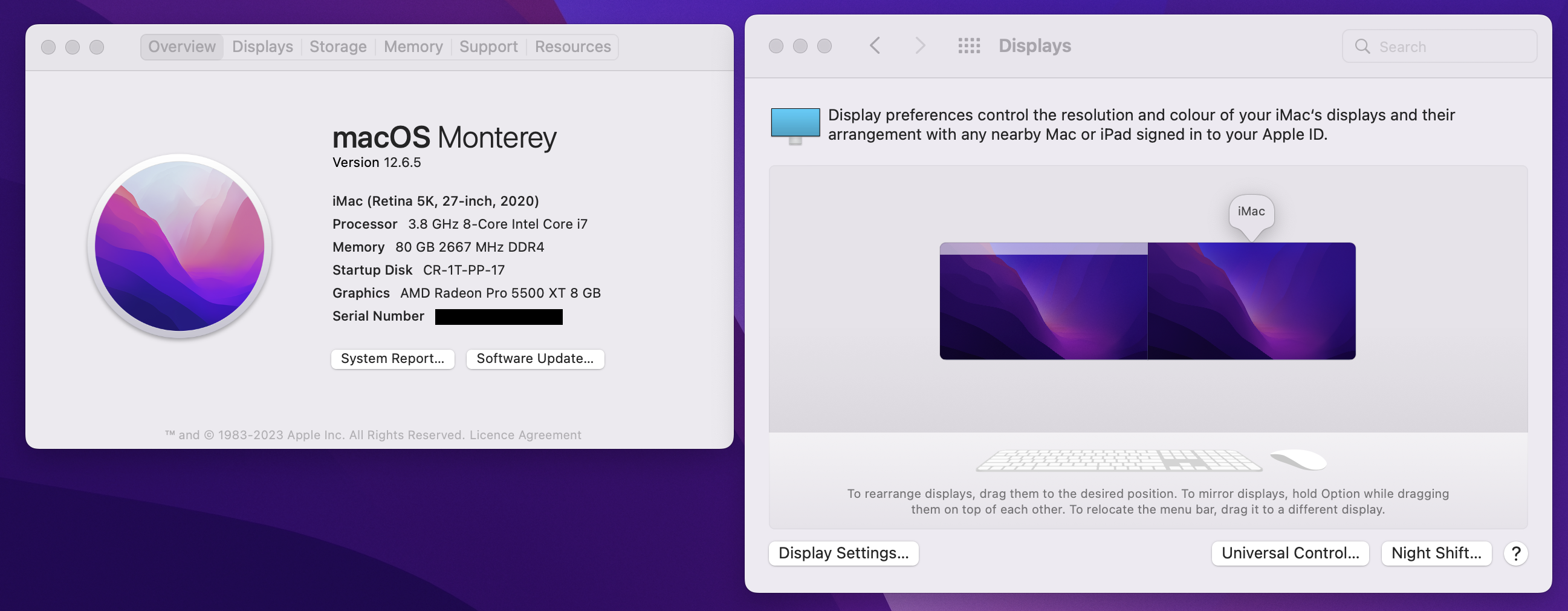
Task: Open the Licence Agreement link
Action: [525, 435]
